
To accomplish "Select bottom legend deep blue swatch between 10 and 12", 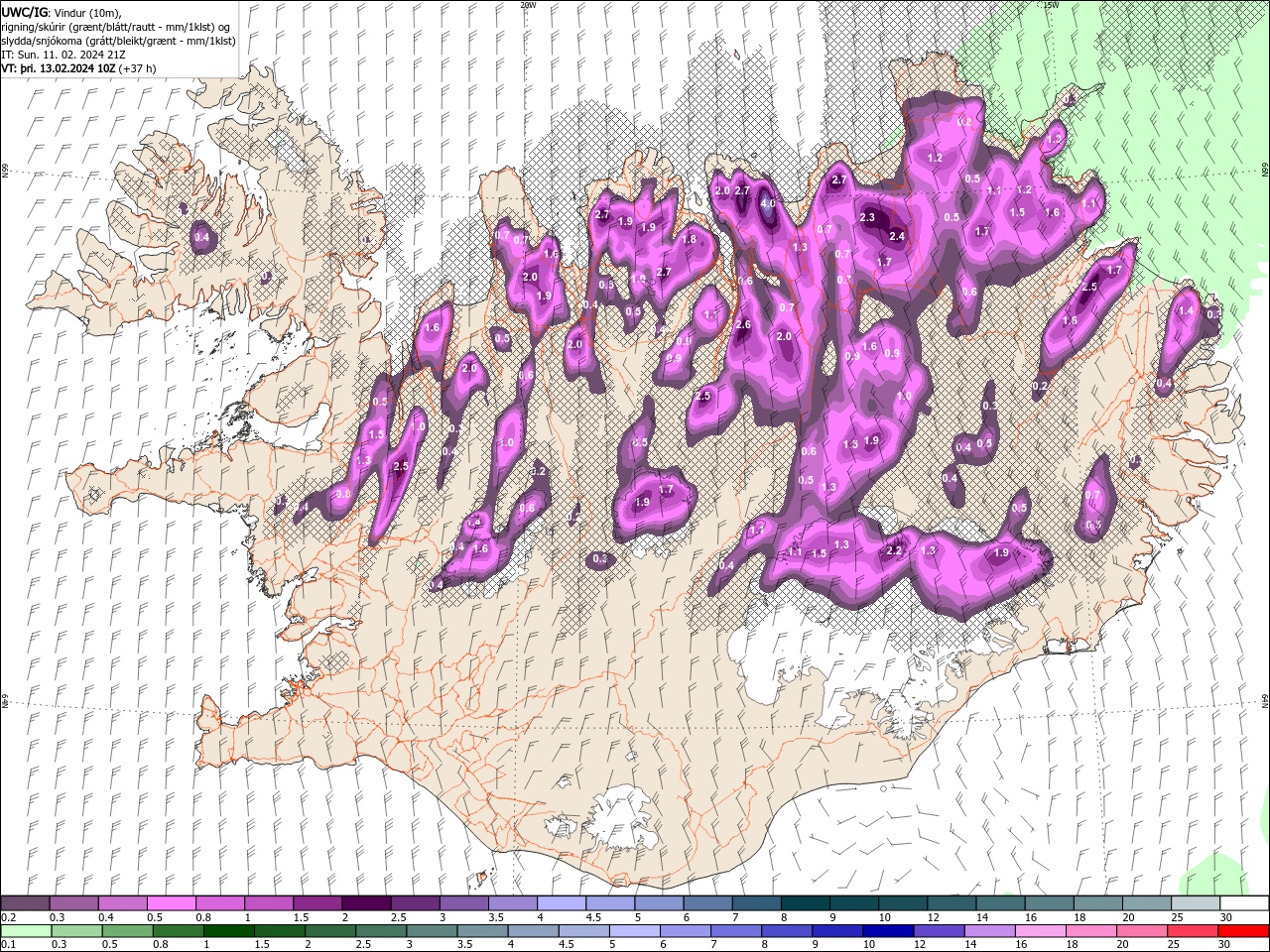I will tap(888, 931).
